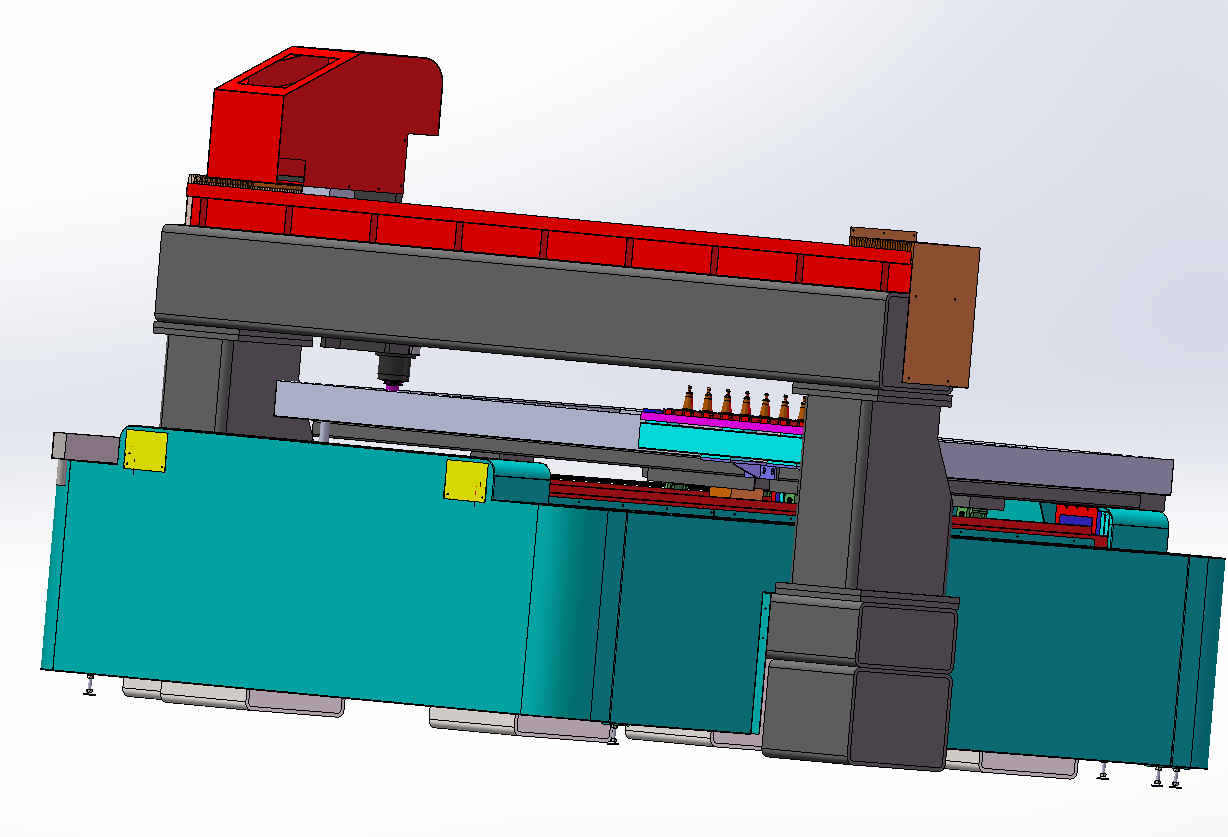Select the cyan tool magazine block

720,442
